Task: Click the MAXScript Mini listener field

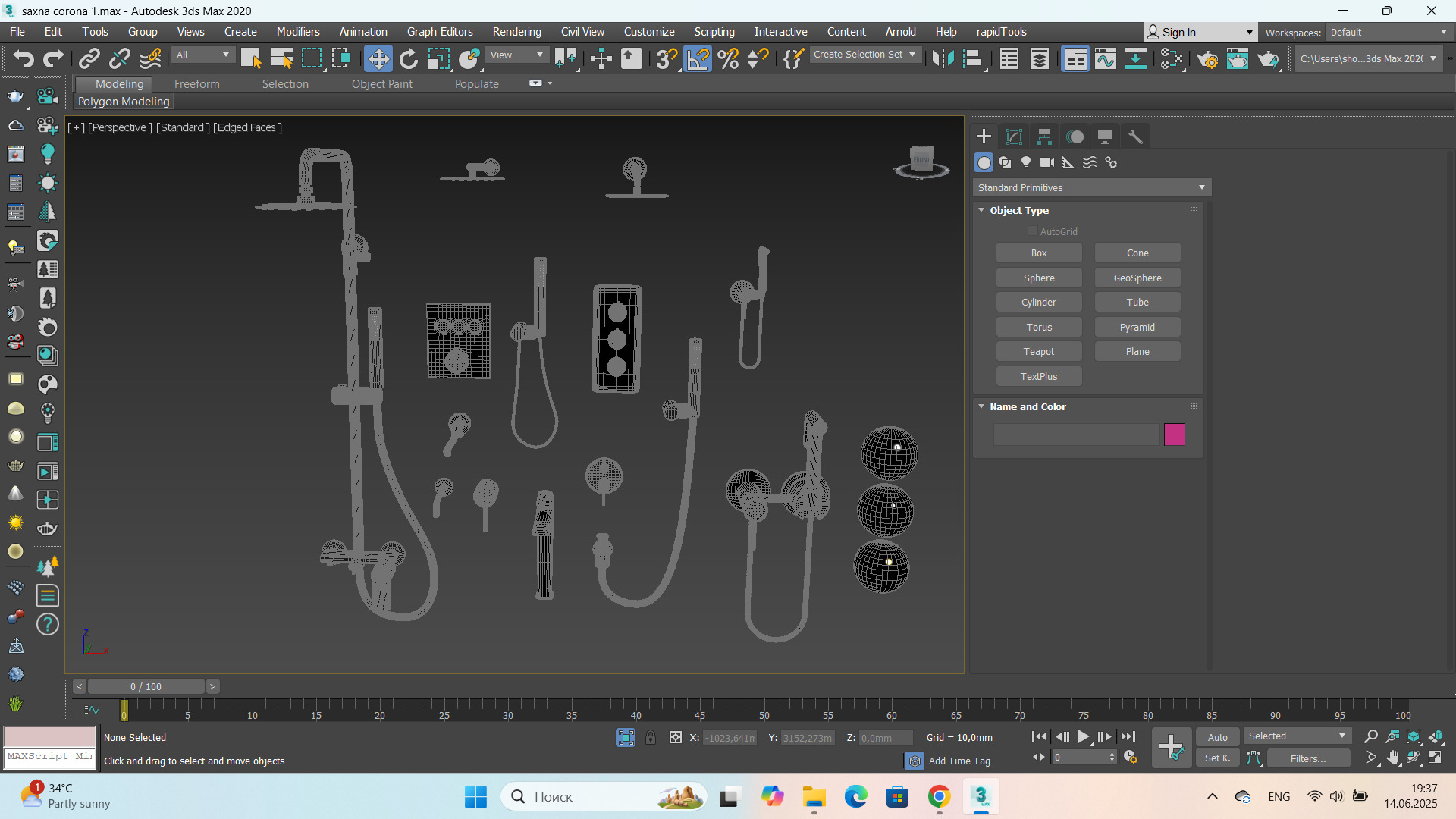Action: (x=50, y=757)
